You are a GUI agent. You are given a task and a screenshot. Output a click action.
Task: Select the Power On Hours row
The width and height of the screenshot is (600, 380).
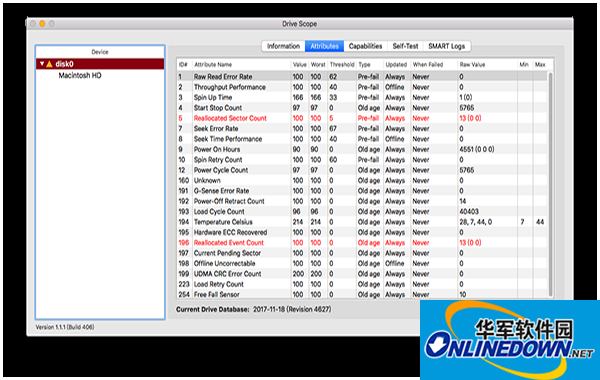[362, 149]
